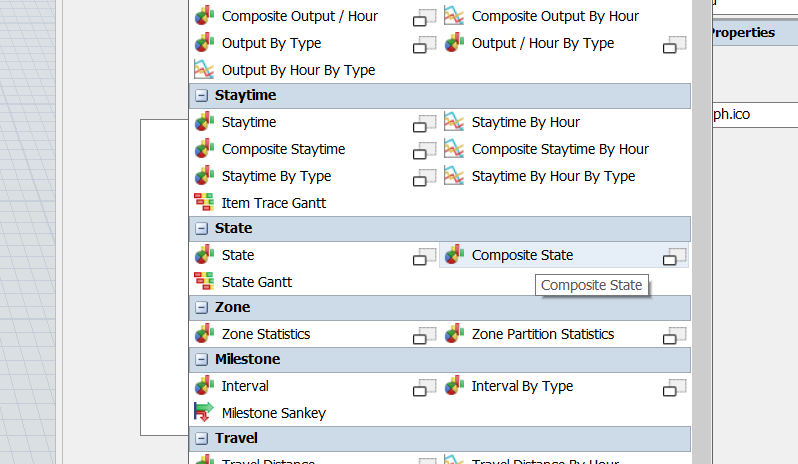Select Composite Staytime menu entry

click(x=283, y=149)
